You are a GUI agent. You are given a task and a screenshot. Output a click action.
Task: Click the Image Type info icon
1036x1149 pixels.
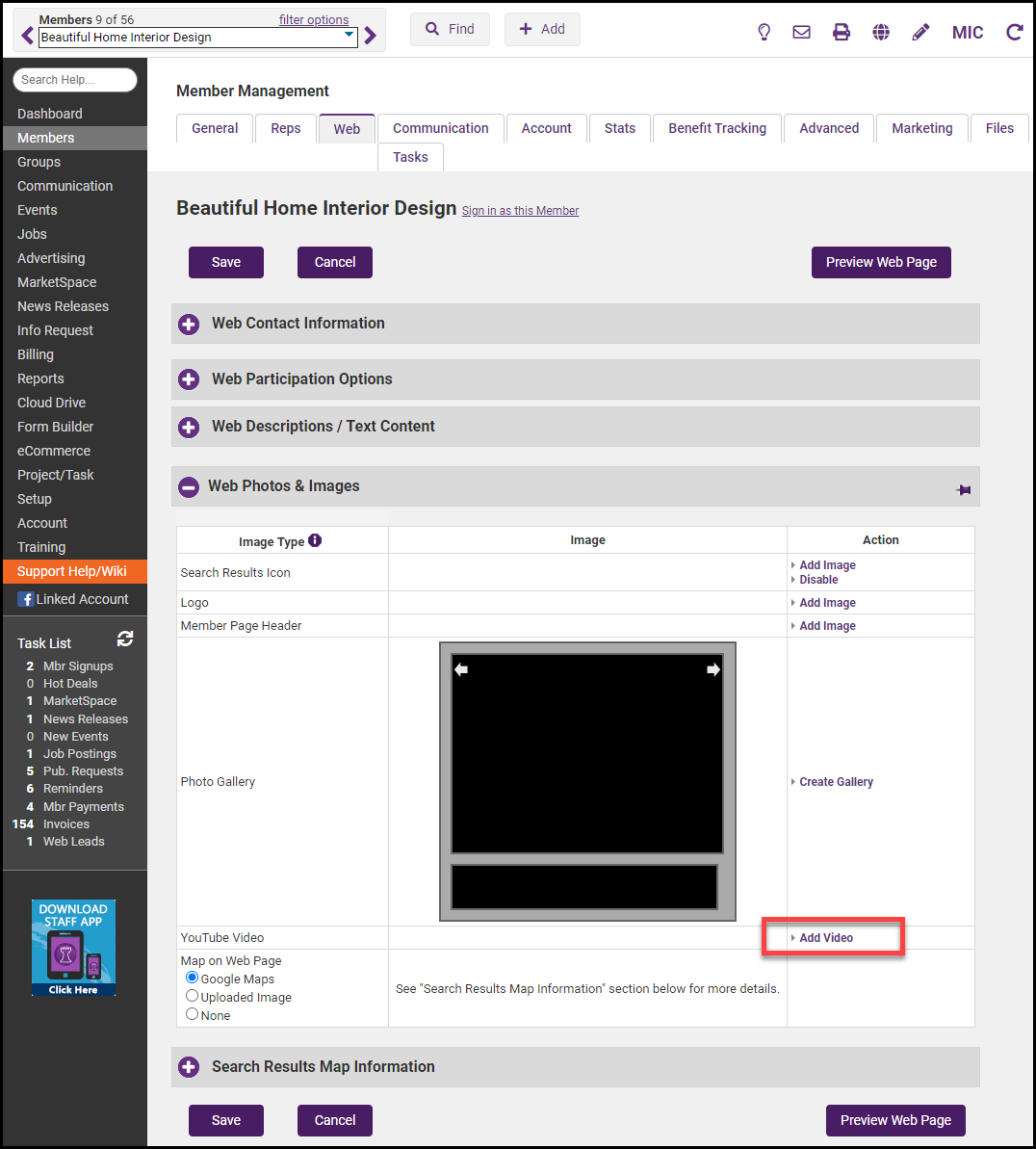(315, 540)
